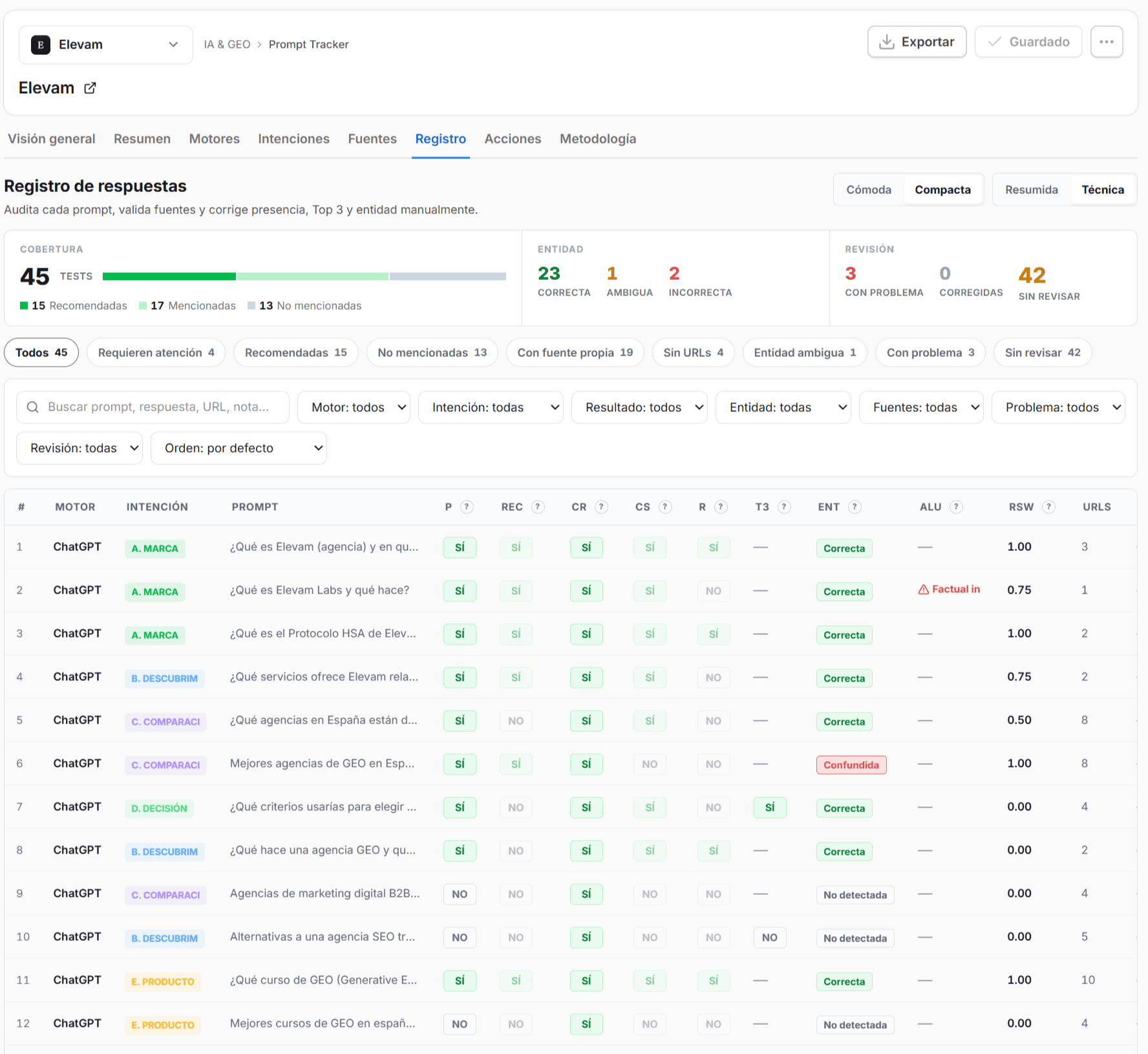
Task: Click the light green Mencionadas bar segment
Action: tap(313, 277)
